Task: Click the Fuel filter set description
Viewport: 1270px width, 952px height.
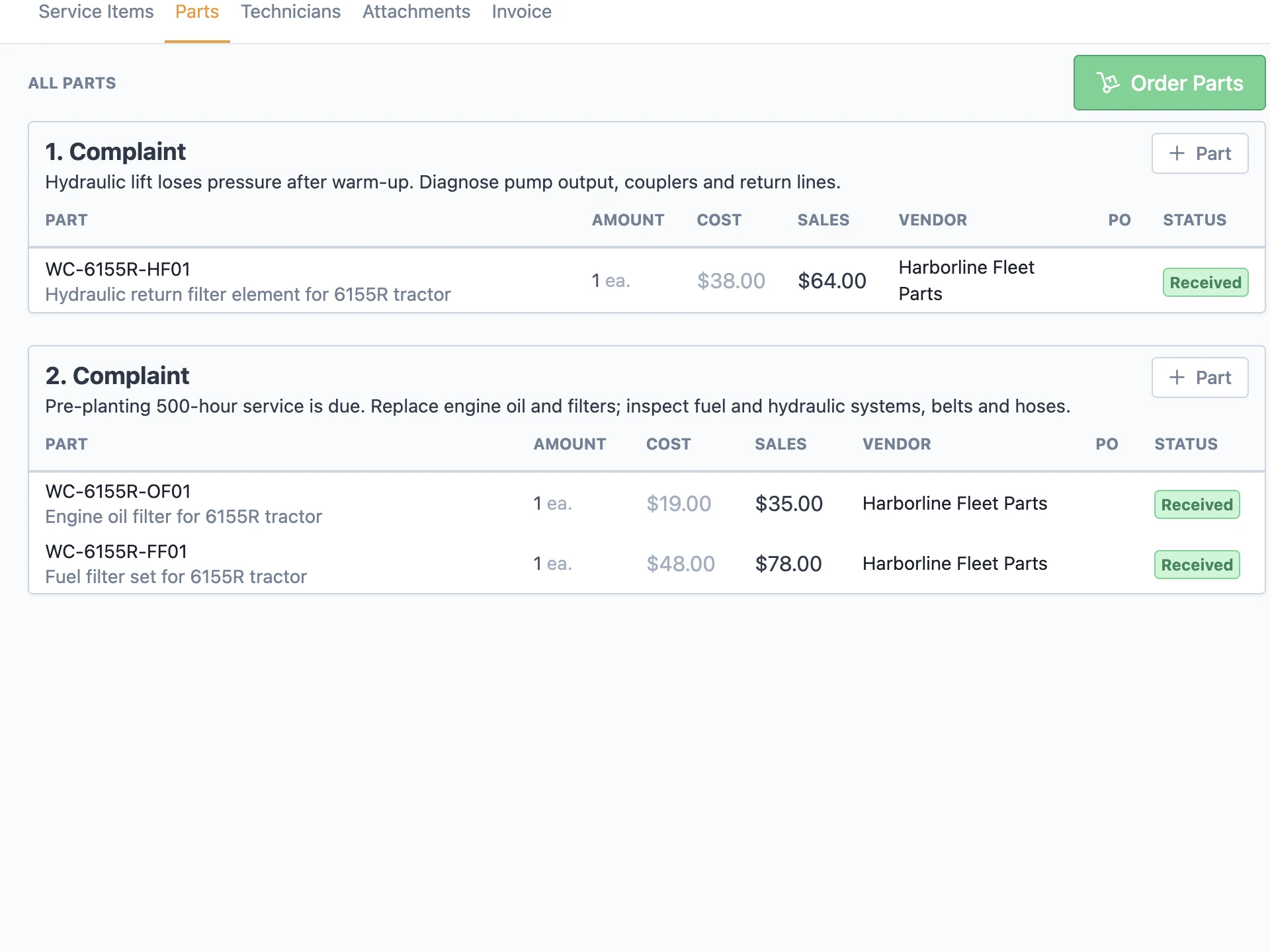Action: click(x=176, y=576)
